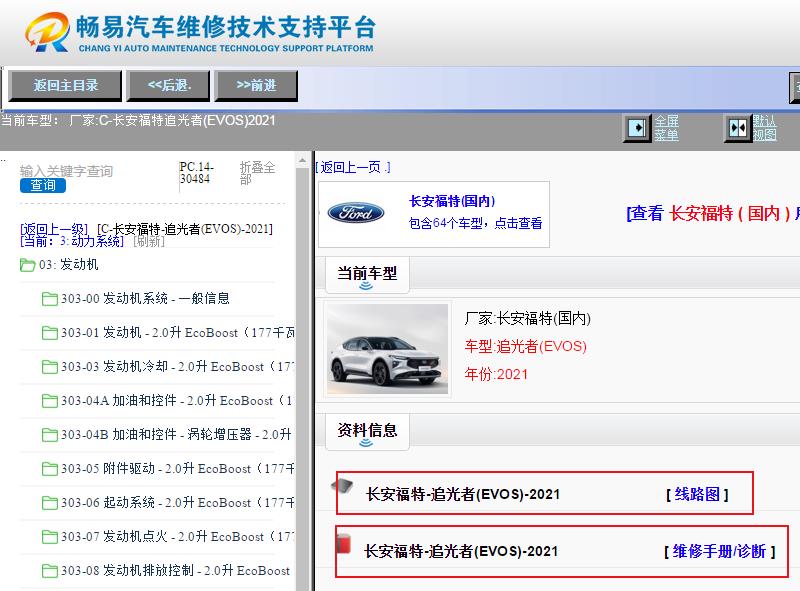
Task: Select the 资料信息 tab
Action: pos(367,431)
